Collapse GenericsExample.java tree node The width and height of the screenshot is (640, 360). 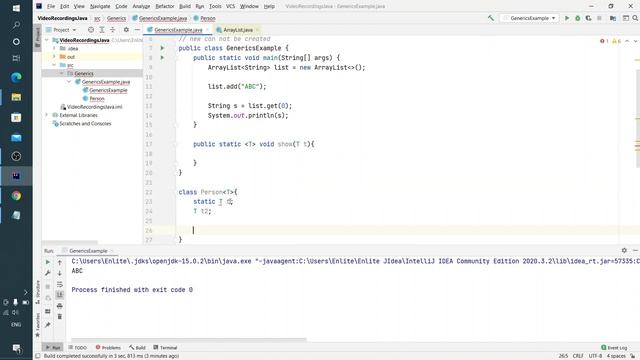click(69, 82)
